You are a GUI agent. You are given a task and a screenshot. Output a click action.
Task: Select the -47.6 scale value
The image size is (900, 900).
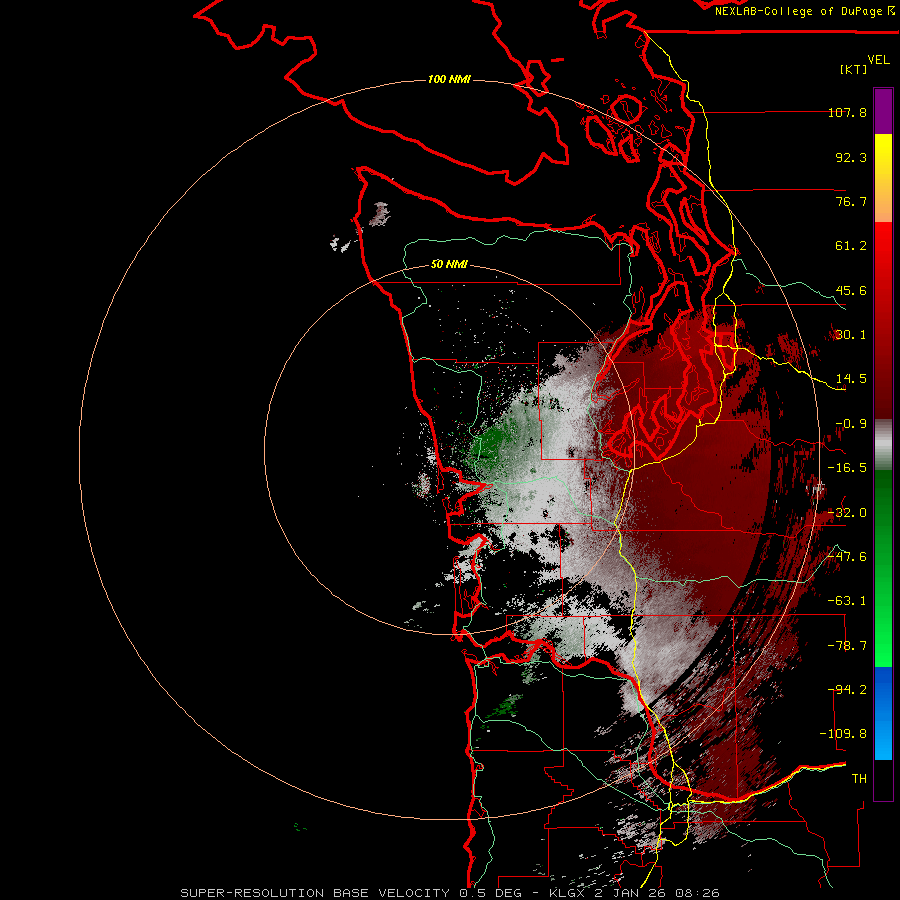tap(847, 557)
